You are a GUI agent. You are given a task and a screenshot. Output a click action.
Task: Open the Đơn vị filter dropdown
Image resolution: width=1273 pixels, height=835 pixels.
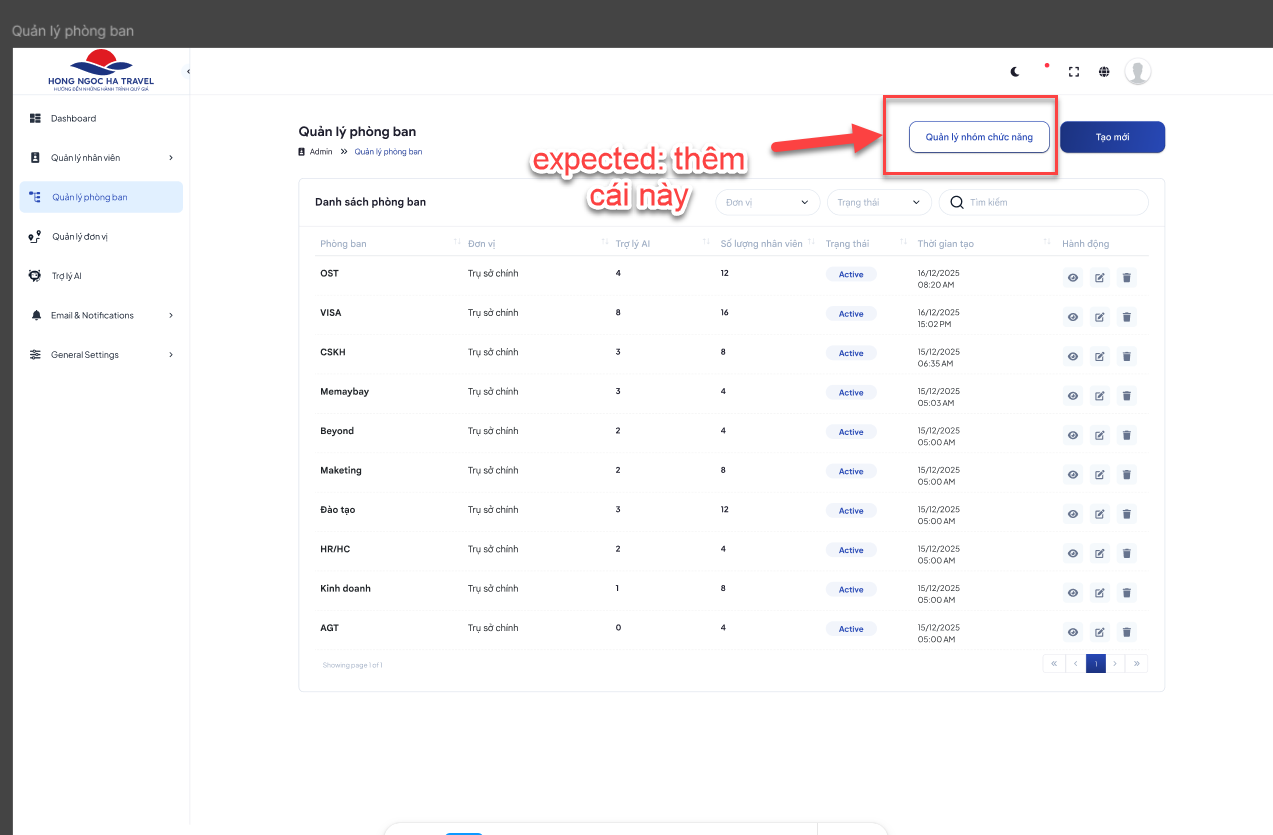767,202
